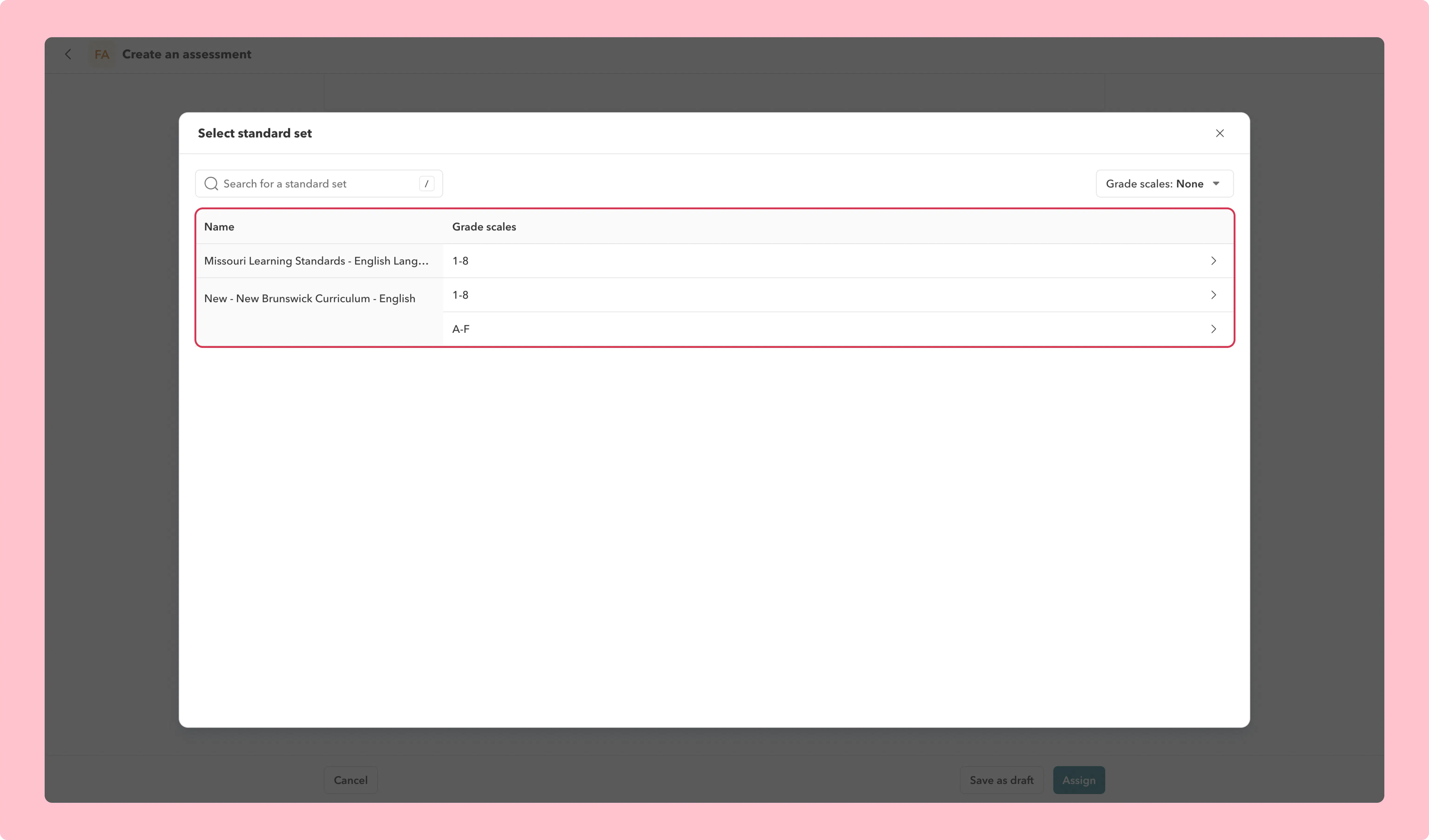Click the slash shortcut key badge

[426, 184]
